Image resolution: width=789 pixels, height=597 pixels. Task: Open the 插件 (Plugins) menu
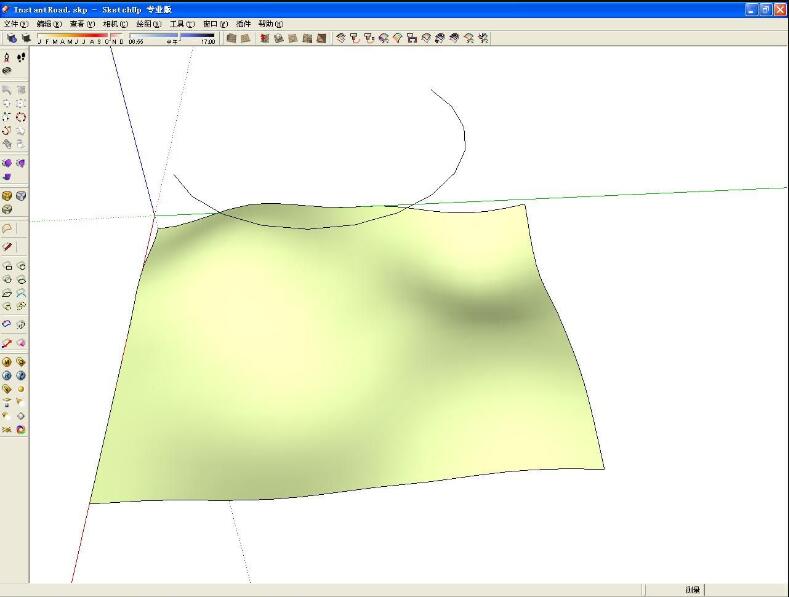point(243,24)
